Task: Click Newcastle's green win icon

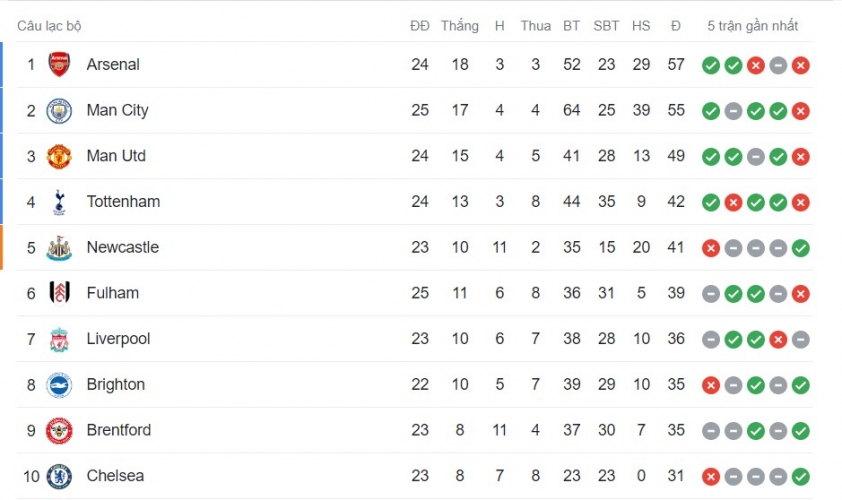Action: coord(800,248)
